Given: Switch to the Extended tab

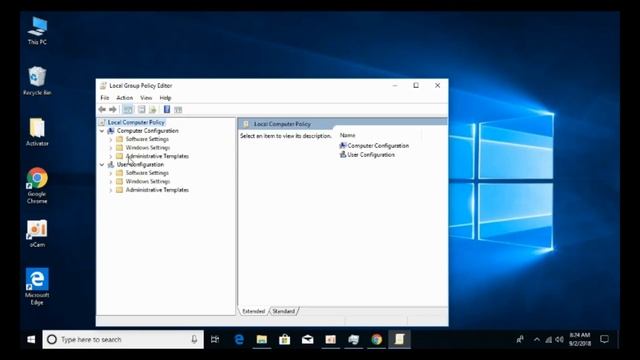Looking at the screenshot, I should [253, 311].
